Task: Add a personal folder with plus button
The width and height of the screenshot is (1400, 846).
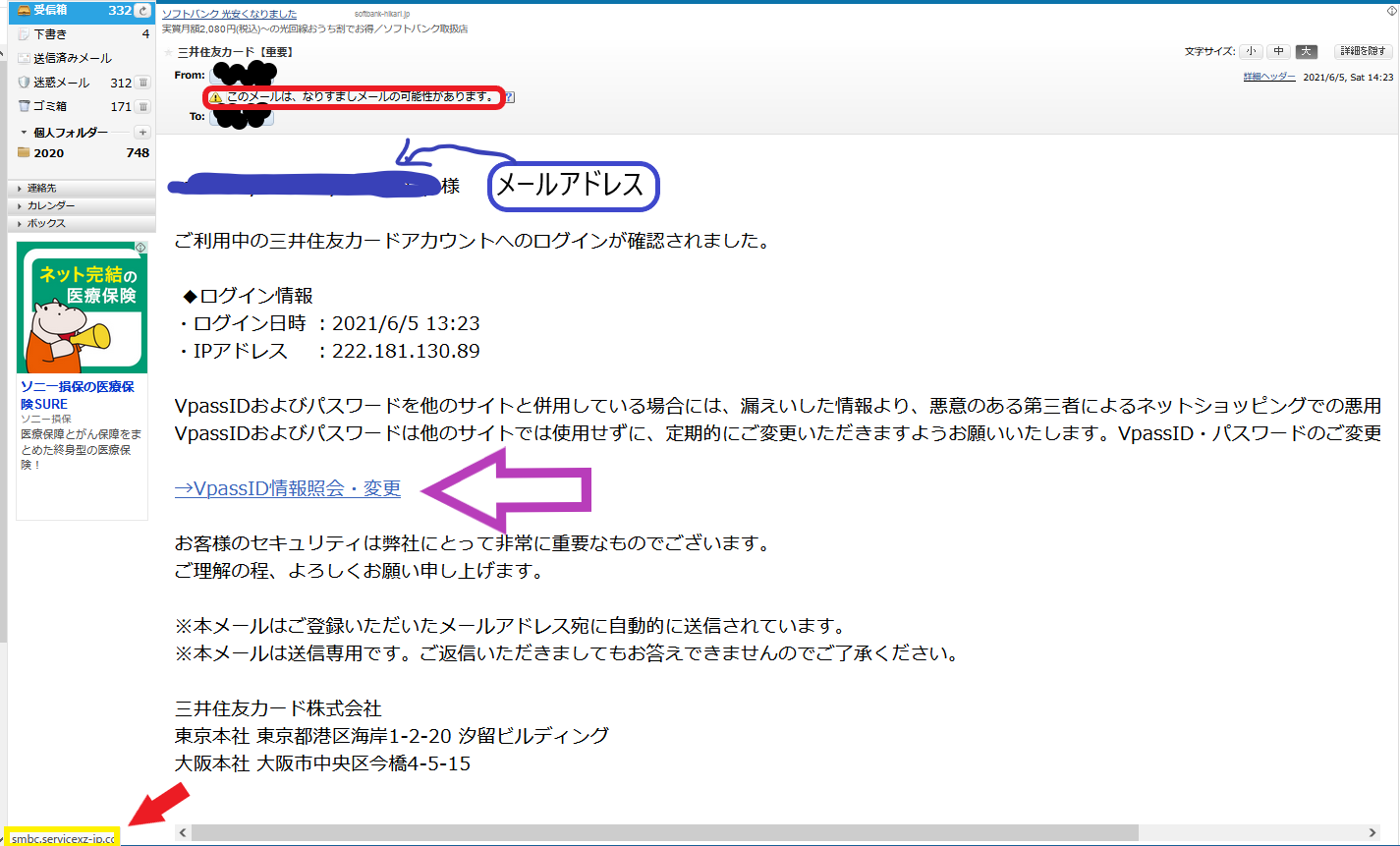Action: click(141, 132)
